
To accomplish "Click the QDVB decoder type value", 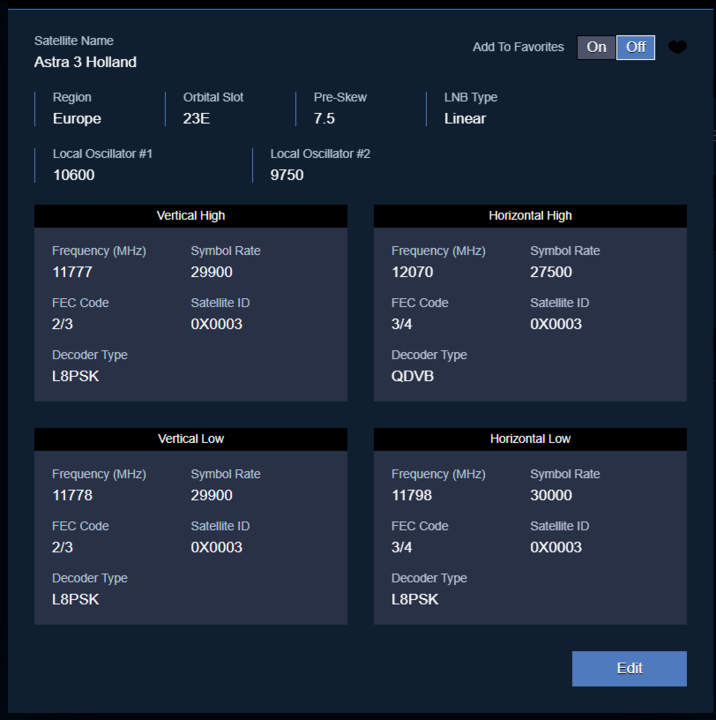I will 412,376.
